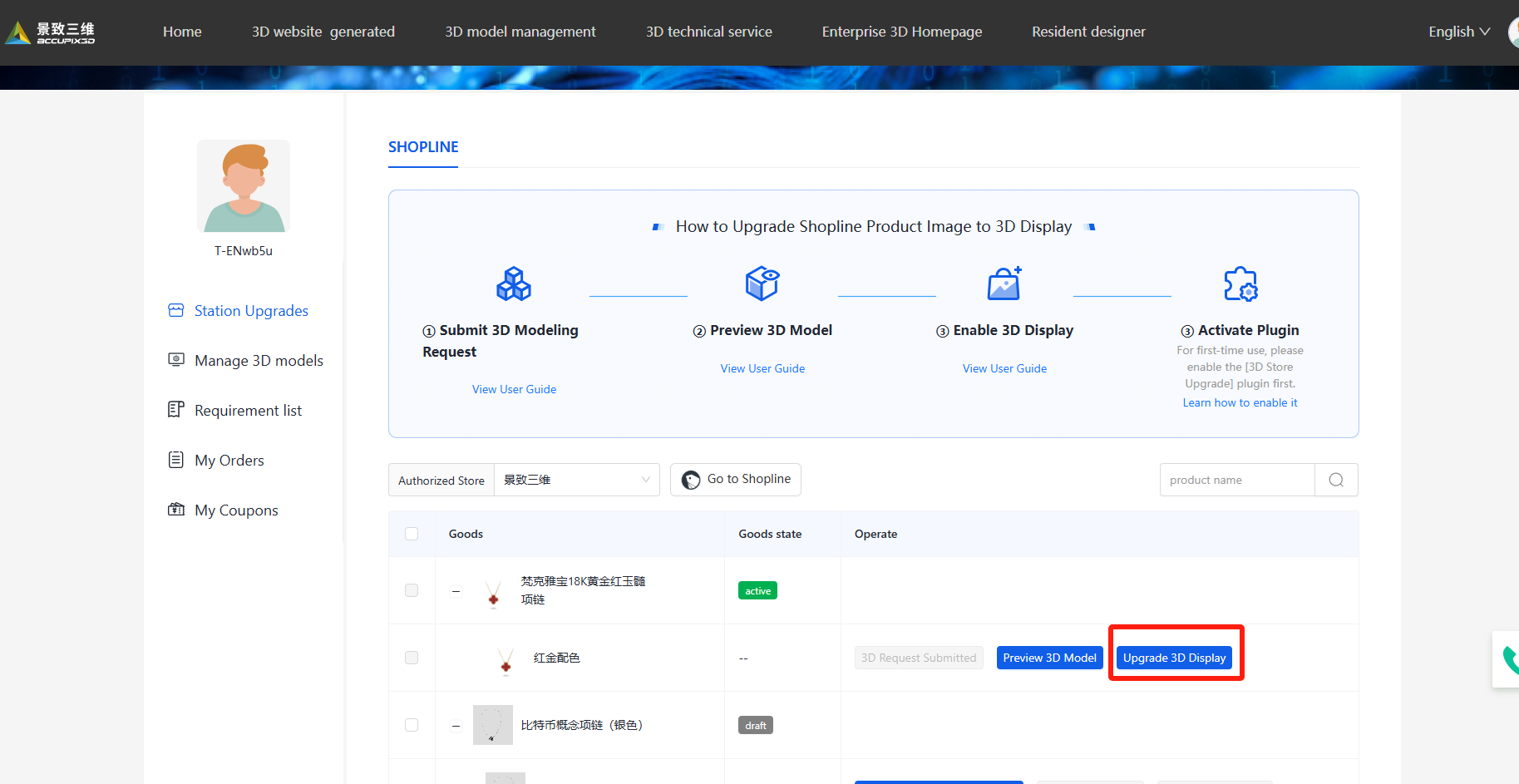Click the 比特币概念项链（银色） product name
The width and height of the screenshot is (1519, 784).
pos(582,725)
